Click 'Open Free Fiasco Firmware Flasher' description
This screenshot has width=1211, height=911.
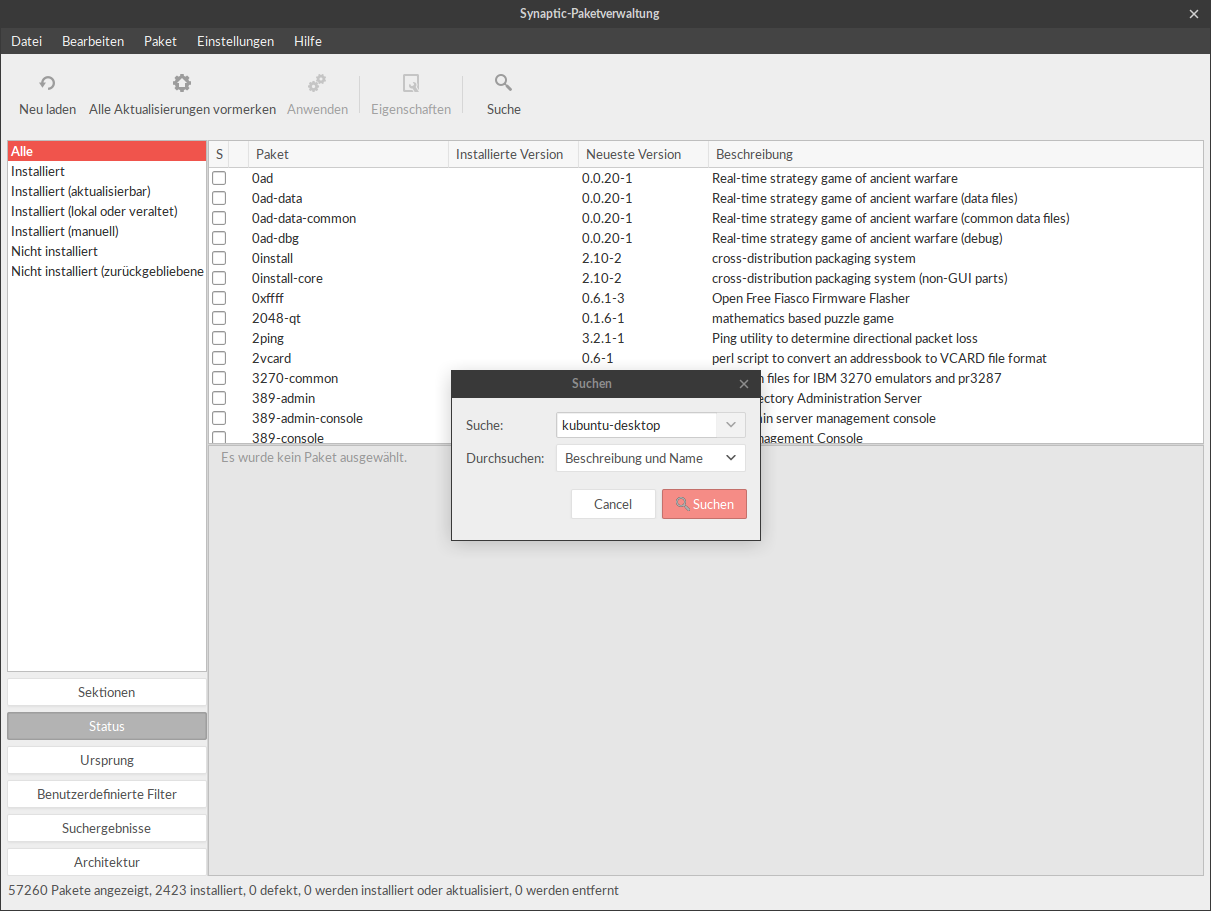(x=811, y=298)
